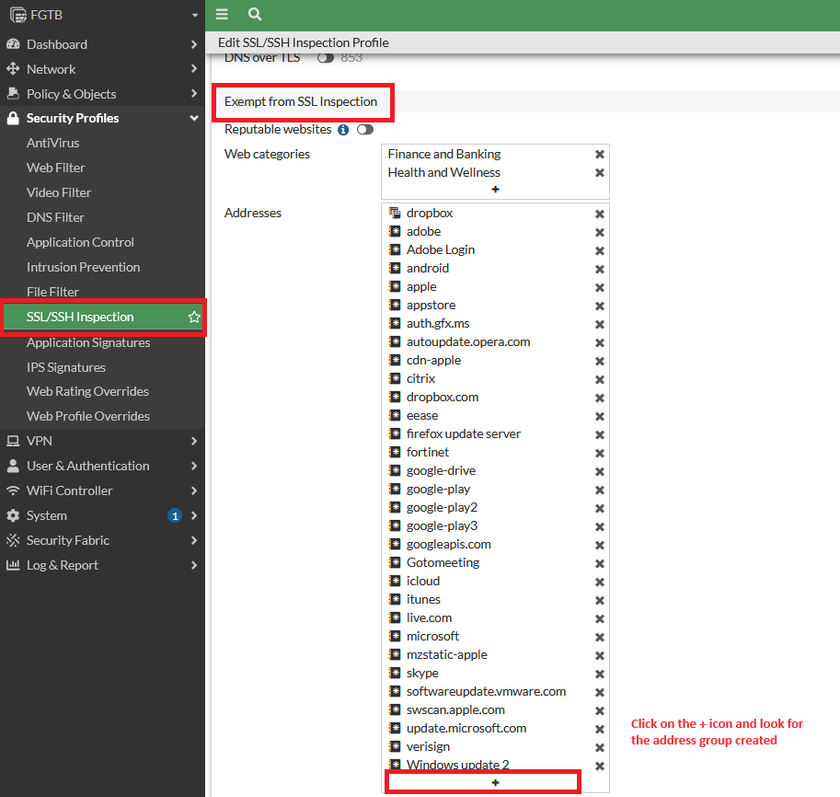
Task: Collapse the Security Profiles menu
Action: 194,118
